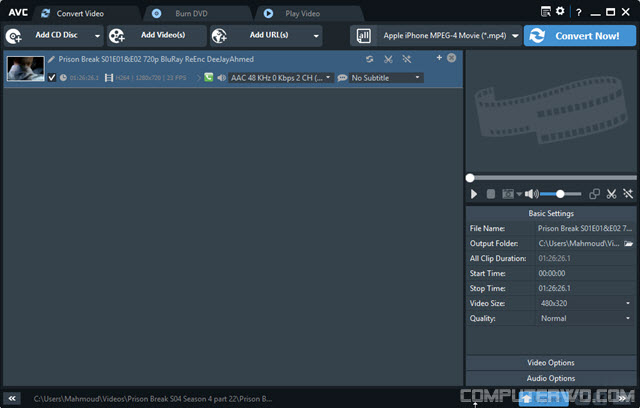Browse the output folder with the folder icon

628,244
